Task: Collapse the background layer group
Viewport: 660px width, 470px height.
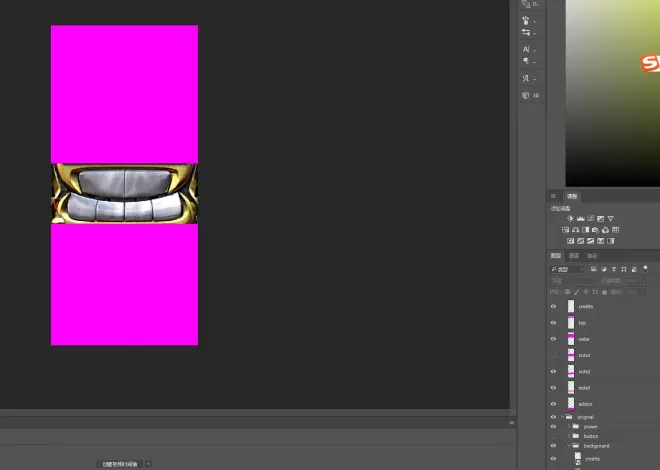Action: pos(569,446)
